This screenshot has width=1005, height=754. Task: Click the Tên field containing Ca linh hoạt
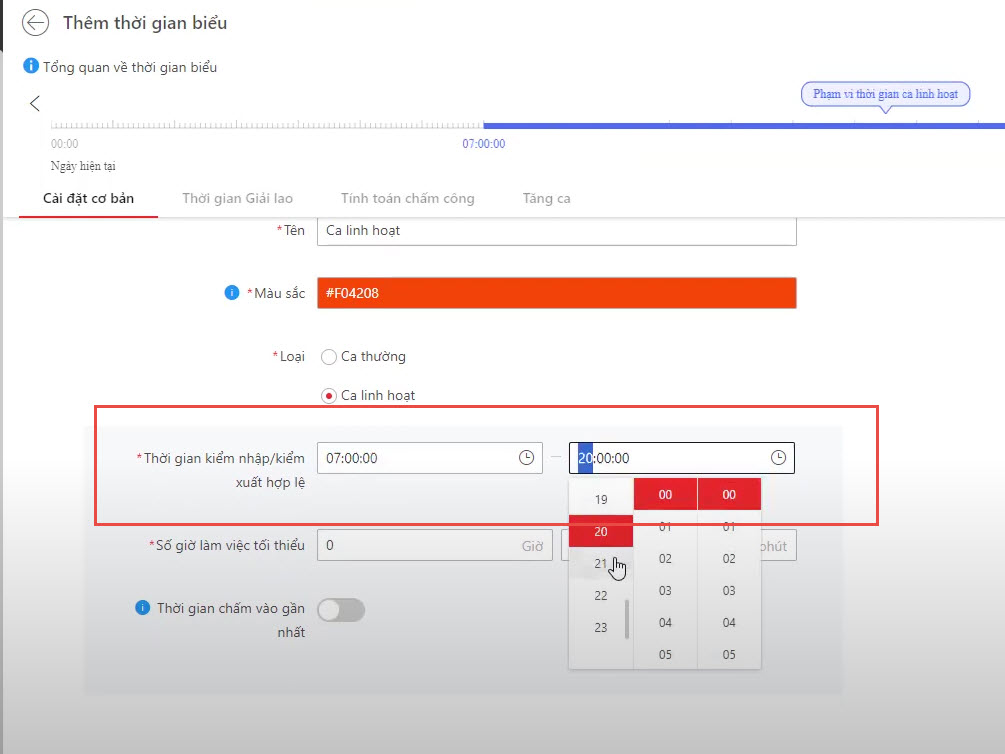tap(556, 230)
